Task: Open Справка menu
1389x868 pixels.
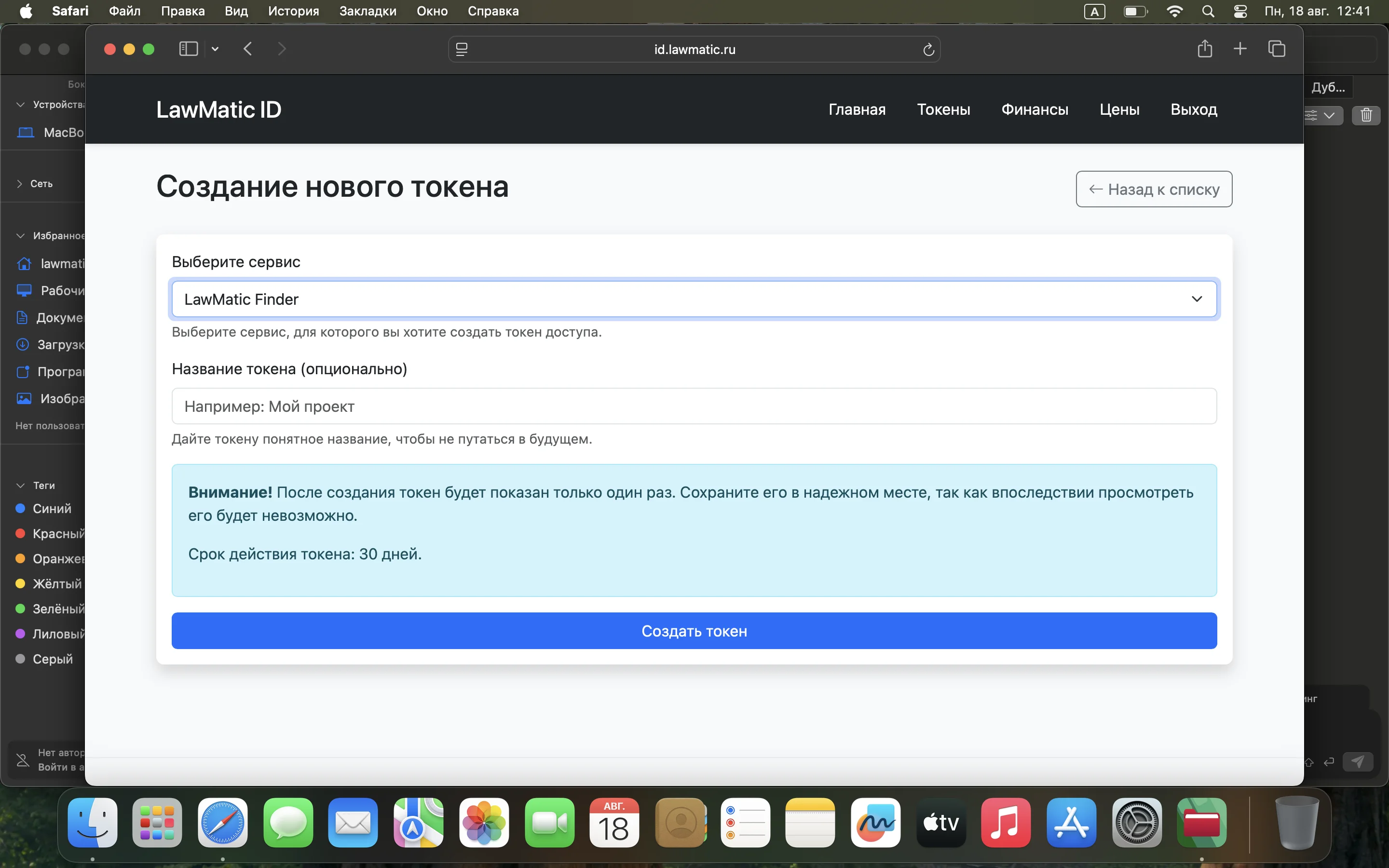Action: (493, 11)
